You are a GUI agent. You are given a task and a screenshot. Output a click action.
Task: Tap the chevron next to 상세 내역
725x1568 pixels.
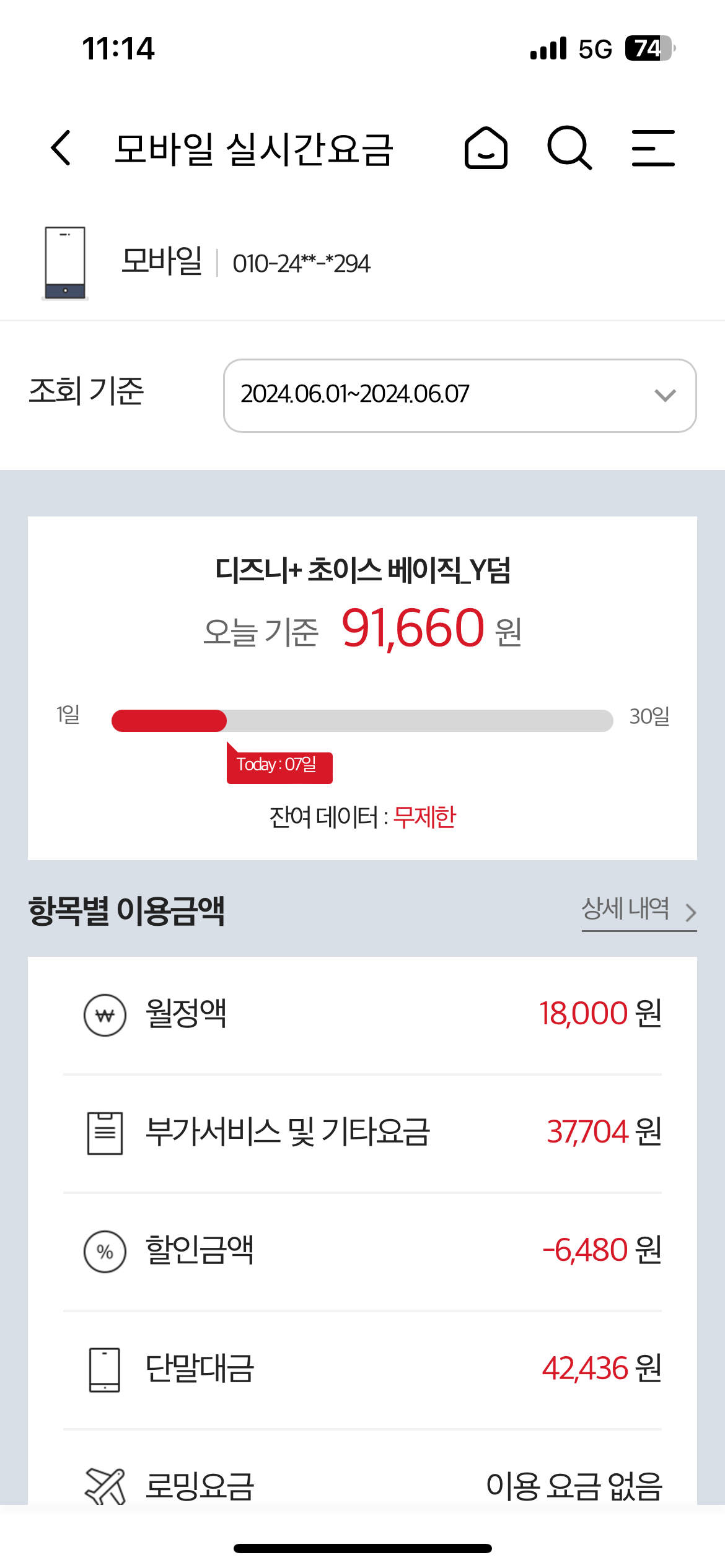point(690,912)
